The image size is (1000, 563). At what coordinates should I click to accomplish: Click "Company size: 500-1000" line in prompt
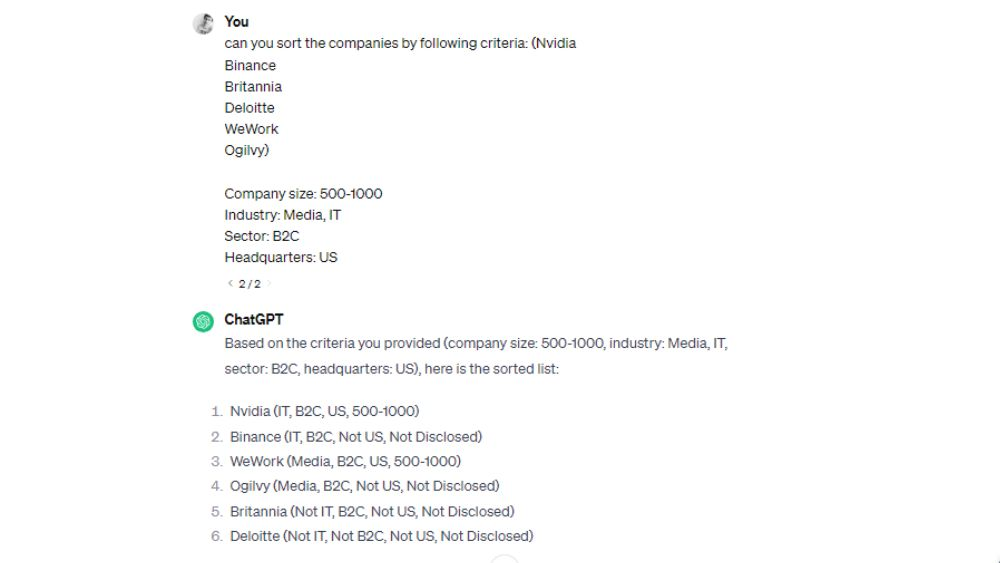[303, 193]
